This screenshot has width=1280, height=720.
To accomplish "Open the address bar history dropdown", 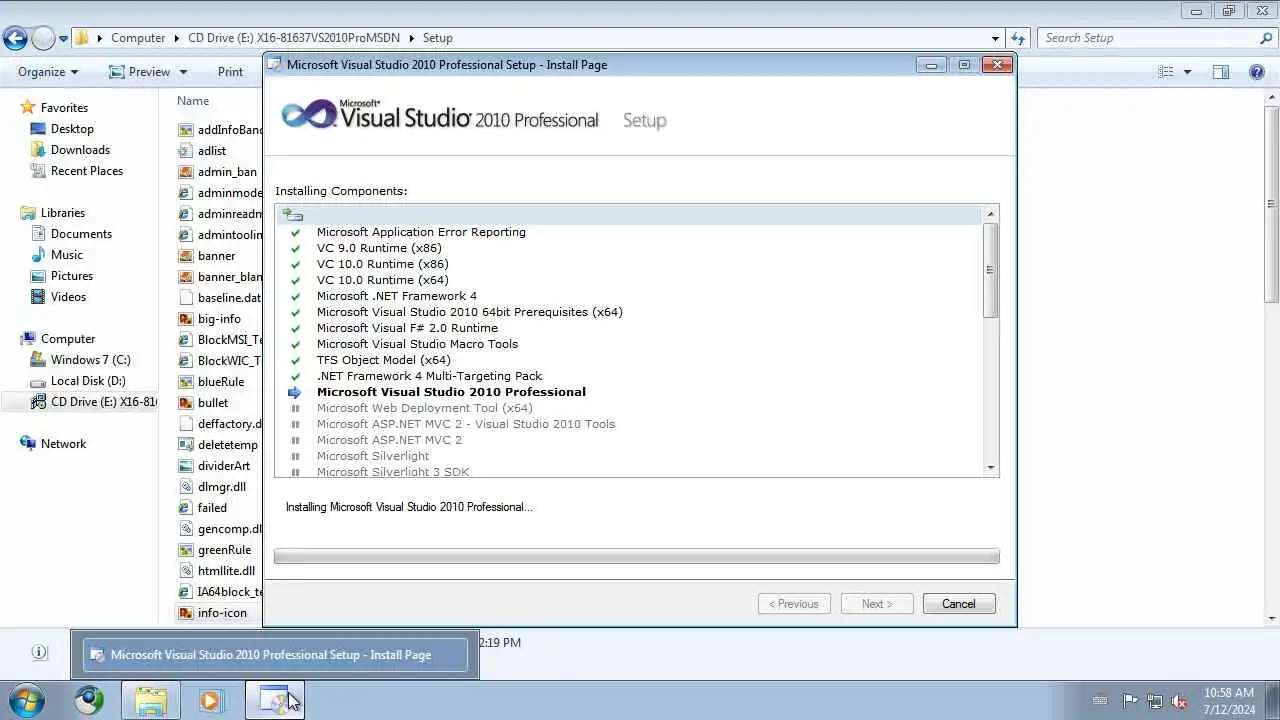I will (x=995, y=39).
